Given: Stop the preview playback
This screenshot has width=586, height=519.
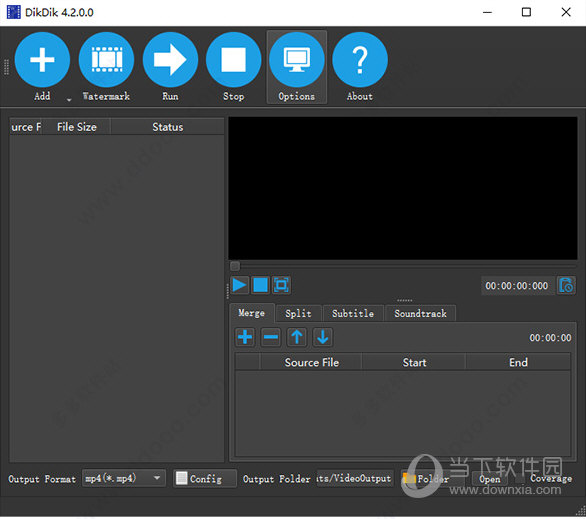Looking at the screenshot, I should [260, 285].
